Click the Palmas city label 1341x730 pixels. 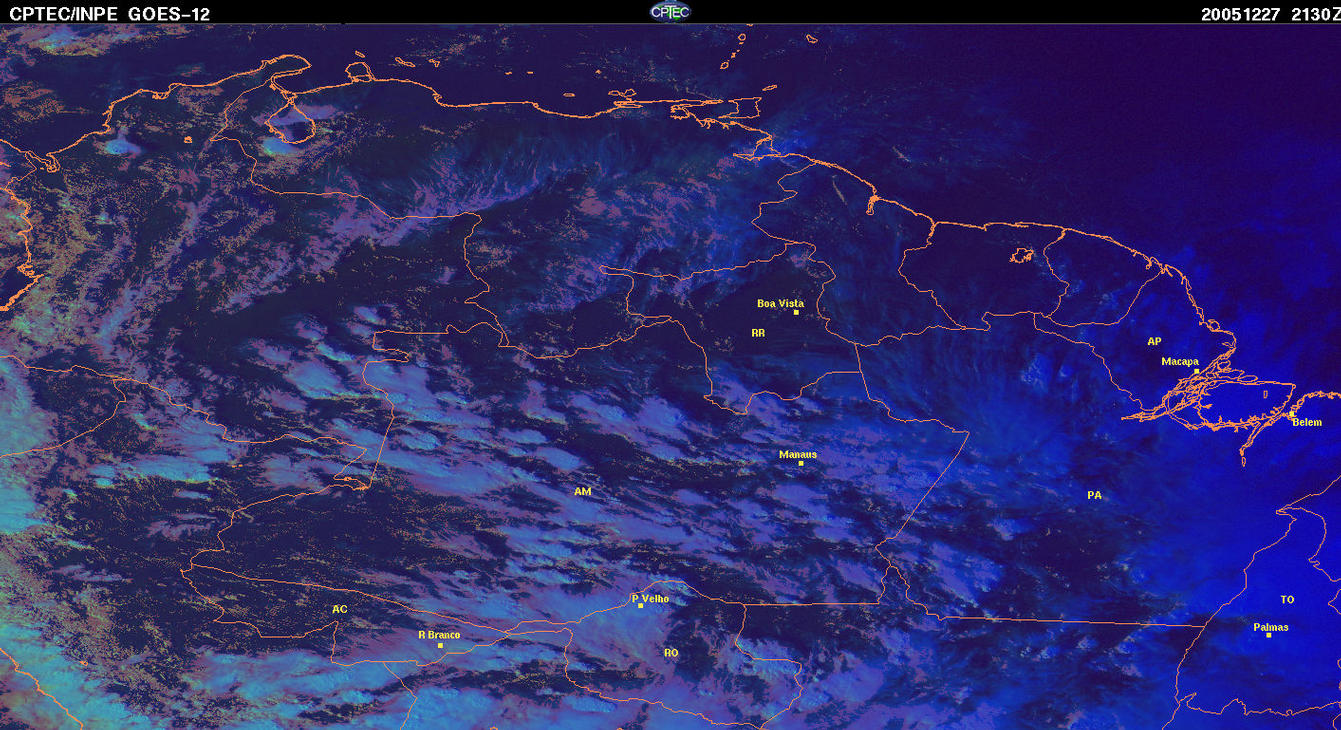click(x=1271, y=627)
